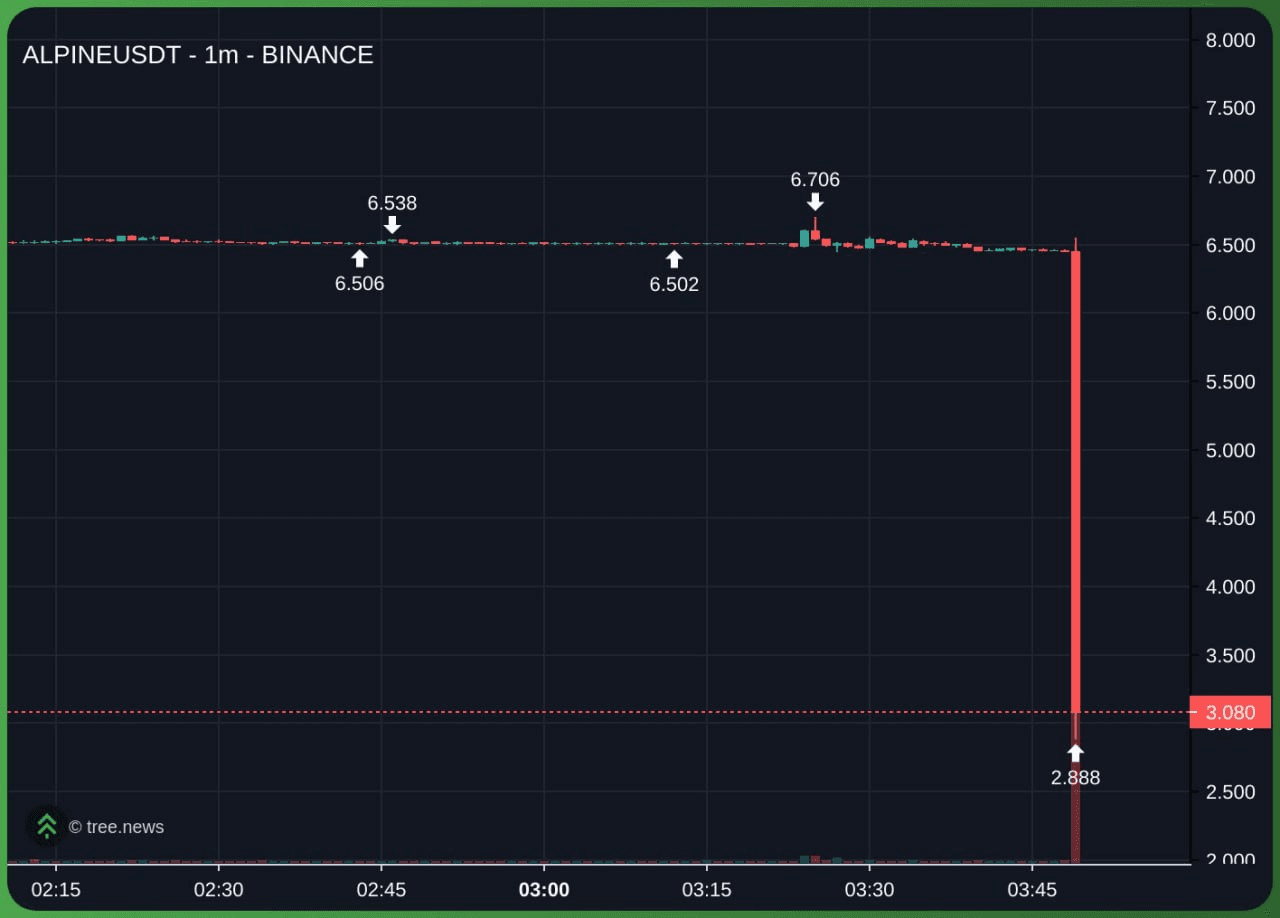Select the 02:15 time axis label
This screenshot has width=1280, height=918.
point(56,890)
